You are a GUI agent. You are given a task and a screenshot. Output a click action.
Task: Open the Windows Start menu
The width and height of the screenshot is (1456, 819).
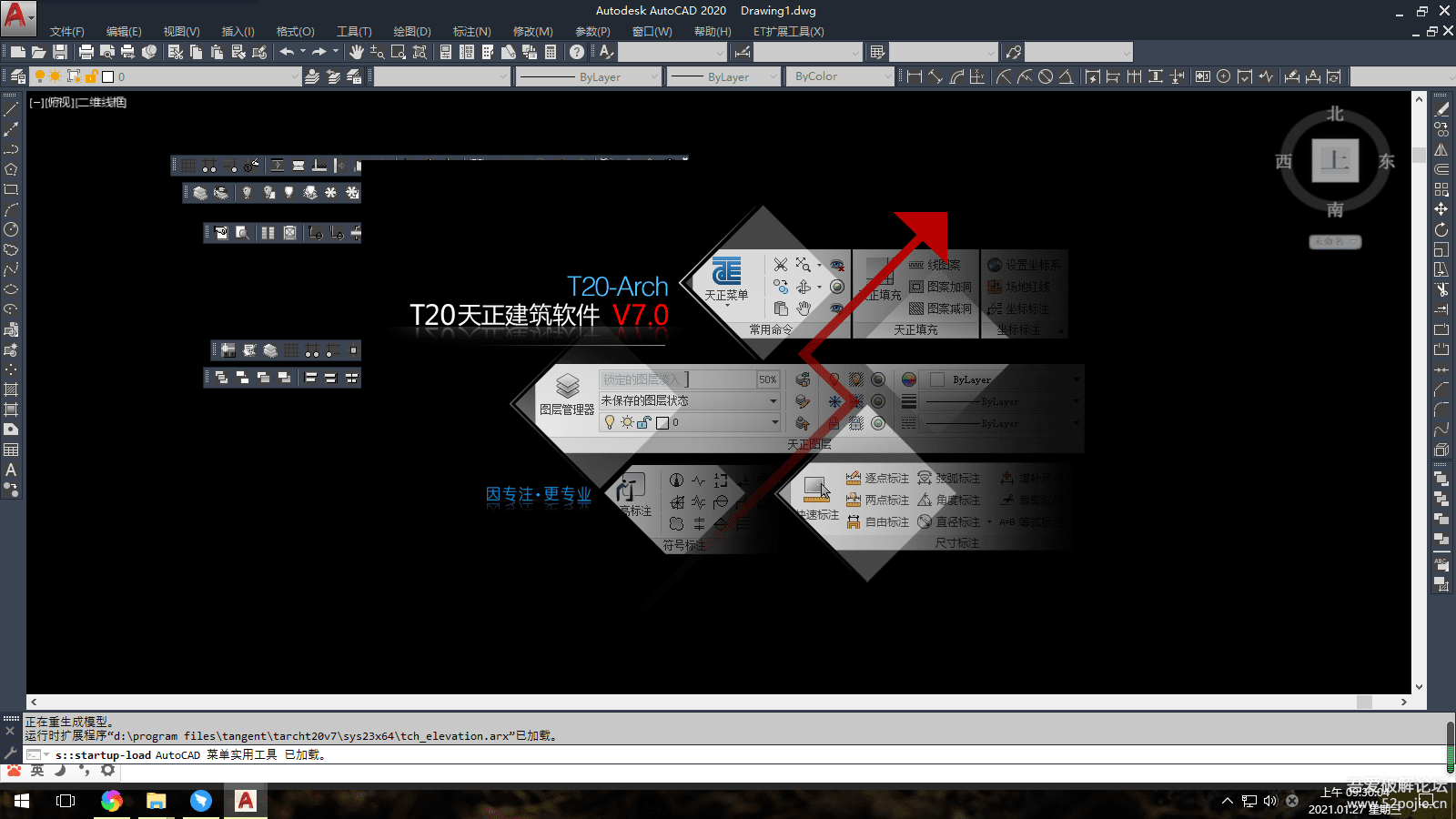tap(21, 801)
